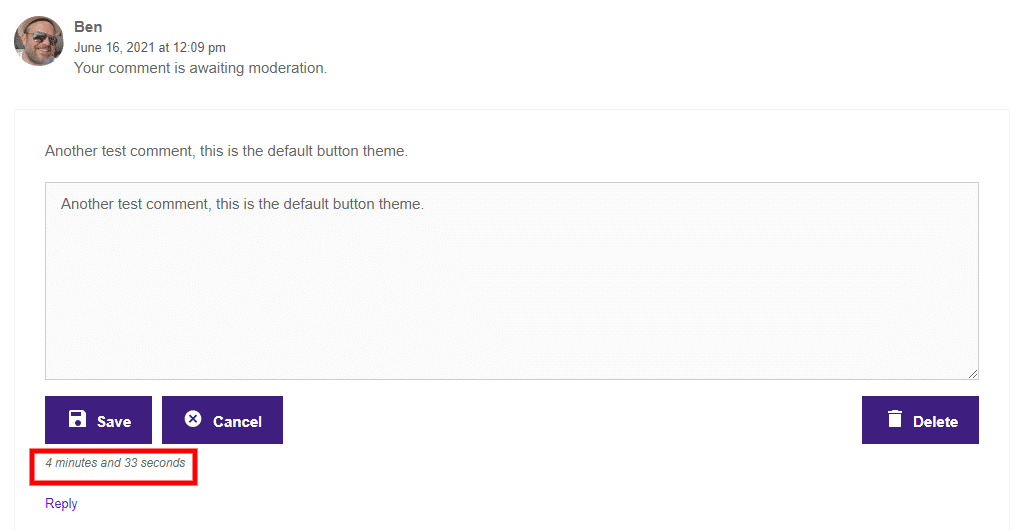This screenshot has width=1025, height=530.
Task: Click the author name Ben
Action: point(88,27)
